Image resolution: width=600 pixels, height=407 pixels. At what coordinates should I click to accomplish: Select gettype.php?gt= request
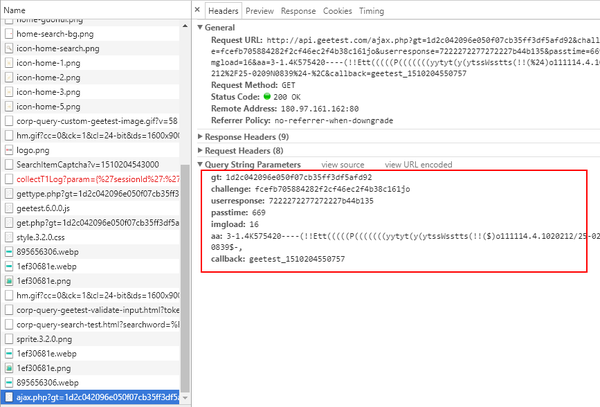(90, 194)
